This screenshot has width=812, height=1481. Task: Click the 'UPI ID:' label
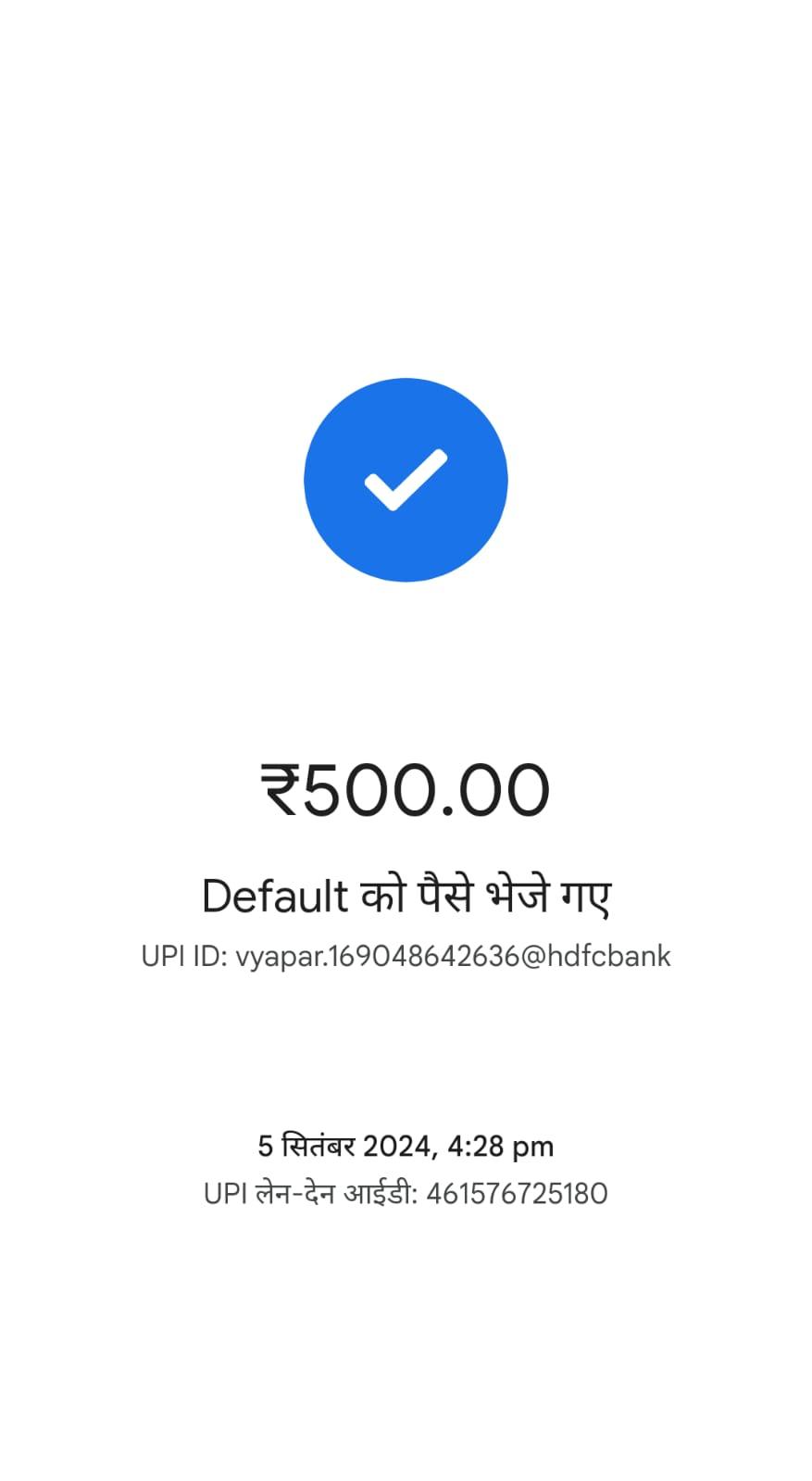(184, 956)
